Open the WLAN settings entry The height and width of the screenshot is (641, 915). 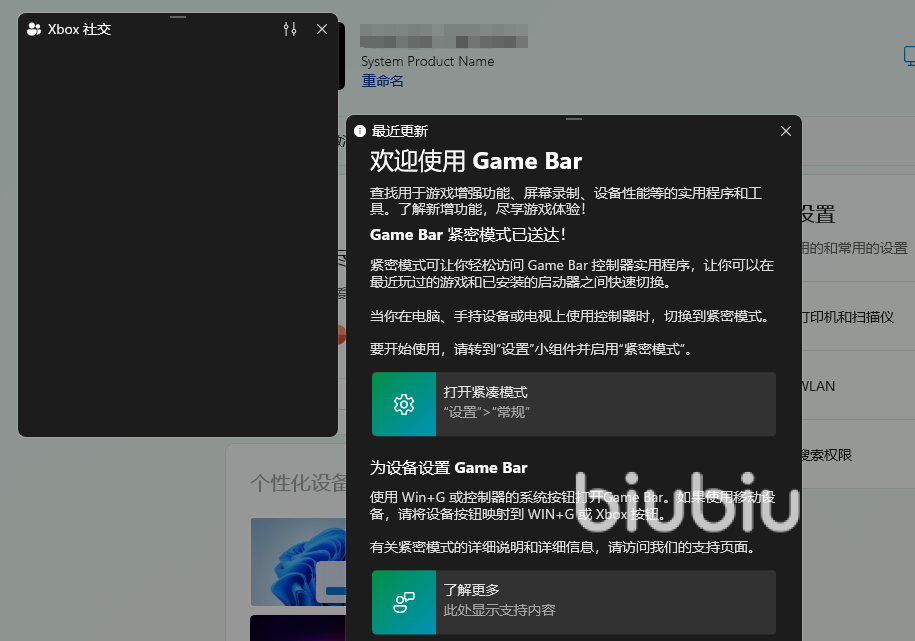(818, 386)
